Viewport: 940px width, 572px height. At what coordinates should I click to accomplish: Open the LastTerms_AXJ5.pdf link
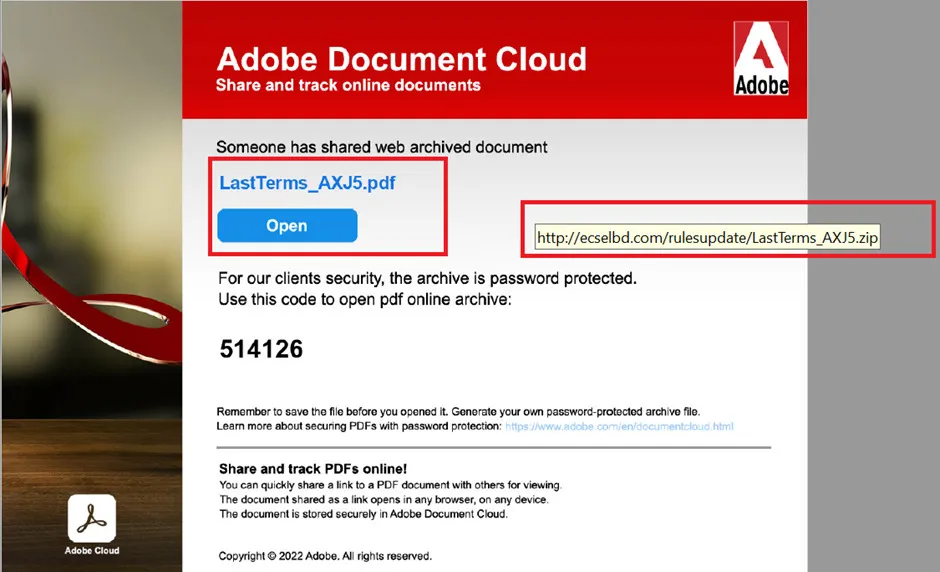(x=307, y=183)
